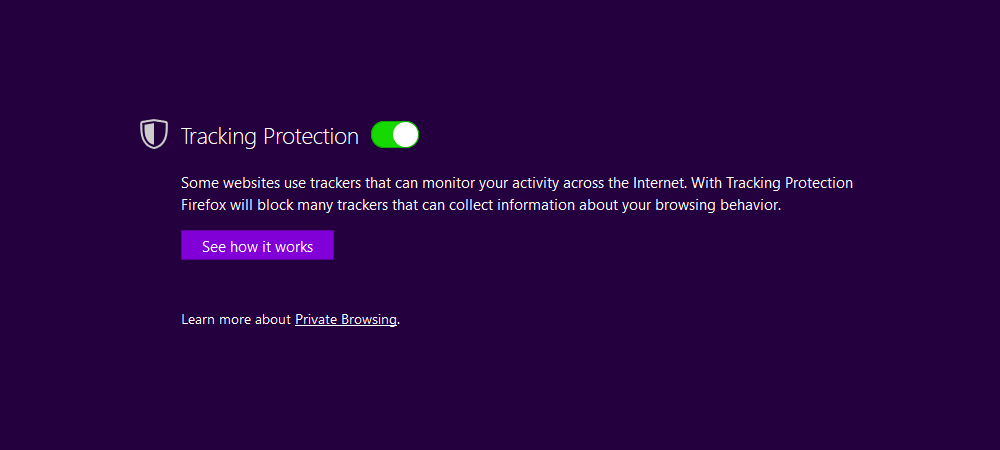Click the word Protection in the heading

tap(311, 136)
